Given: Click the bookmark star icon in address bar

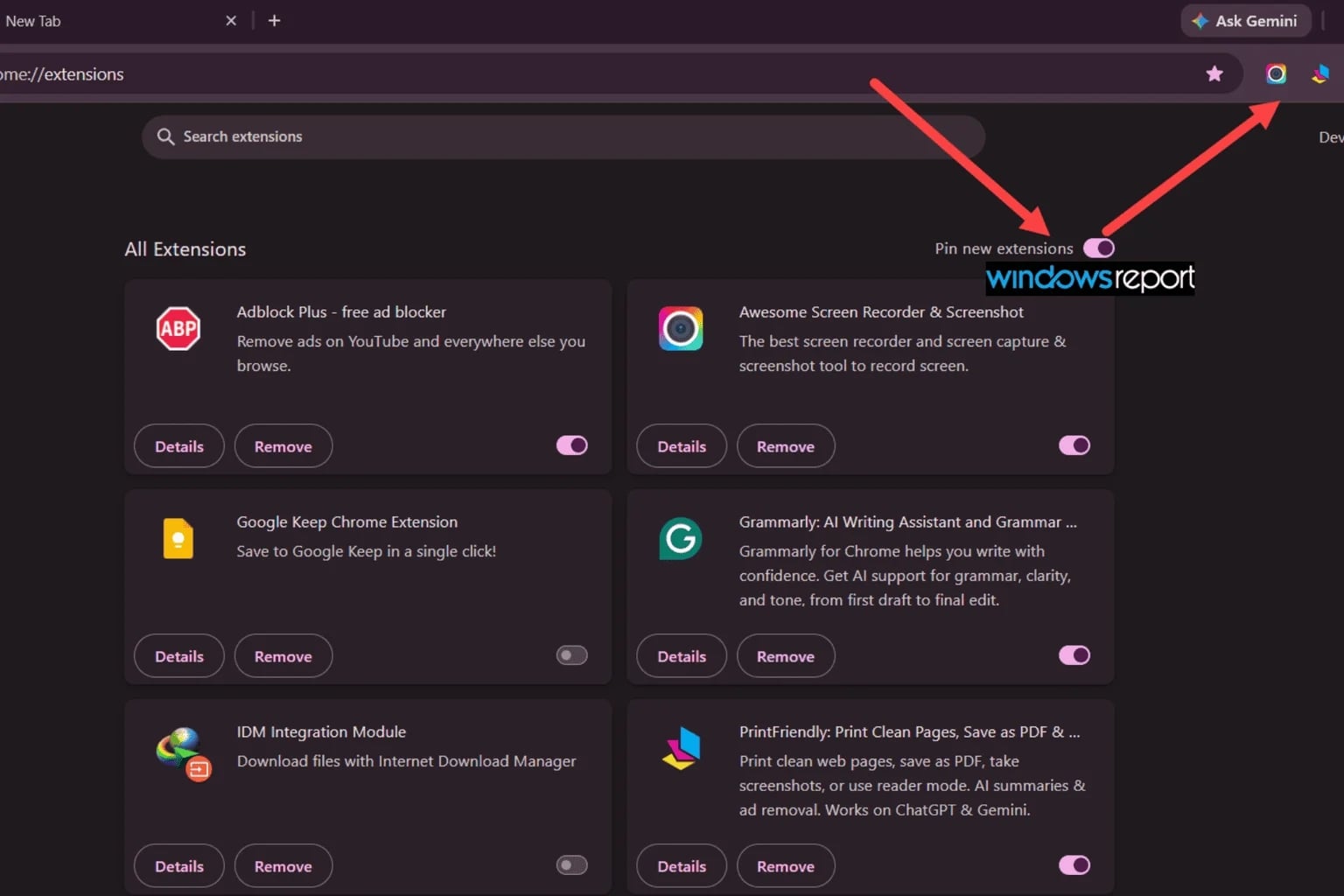Looking at the screenshot, I should coord(1214,74).
